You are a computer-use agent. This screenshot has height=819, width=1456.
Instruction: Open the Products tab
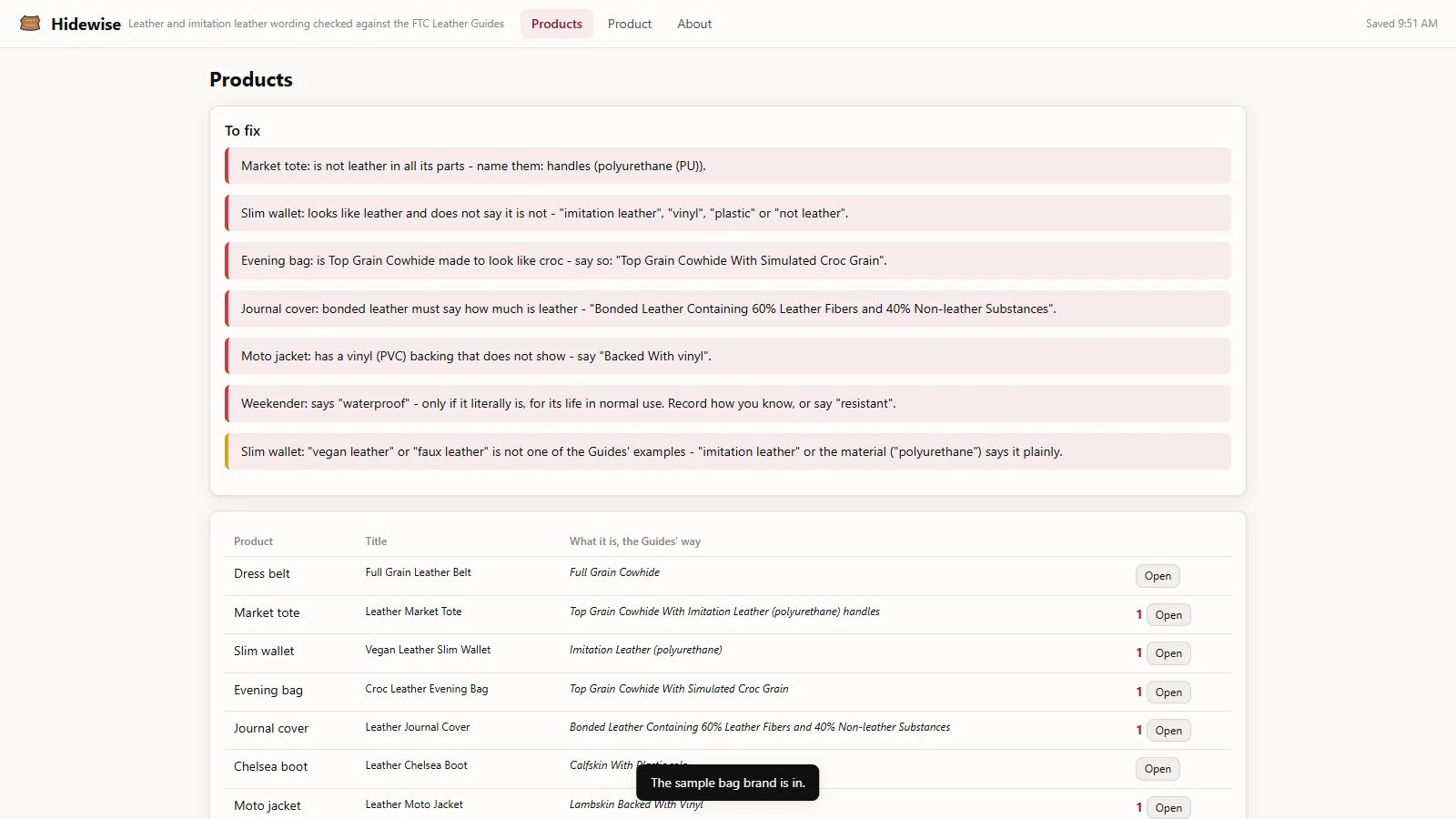(557, 24)
